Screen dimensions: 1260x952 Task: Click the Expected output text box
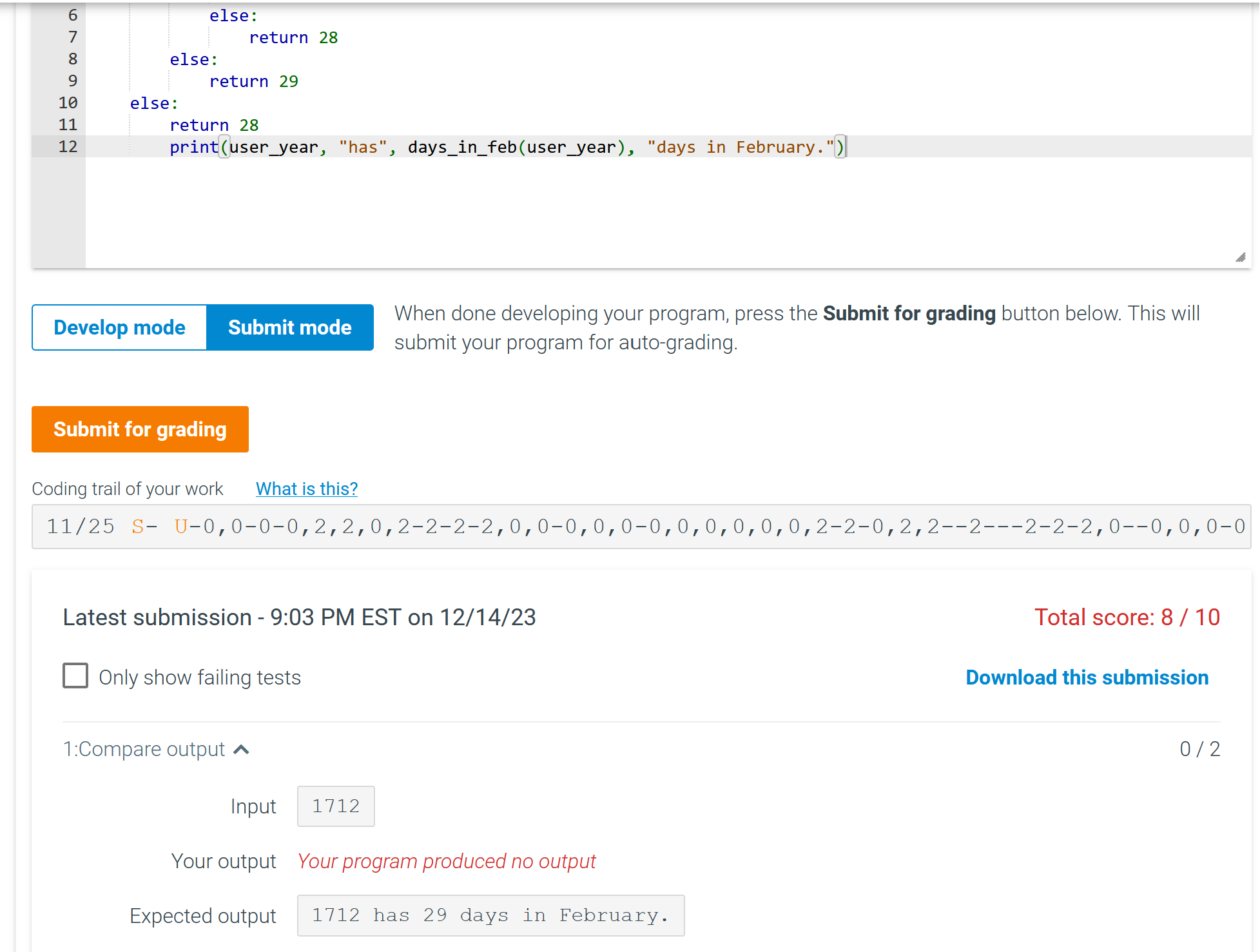tap(490, 915)
